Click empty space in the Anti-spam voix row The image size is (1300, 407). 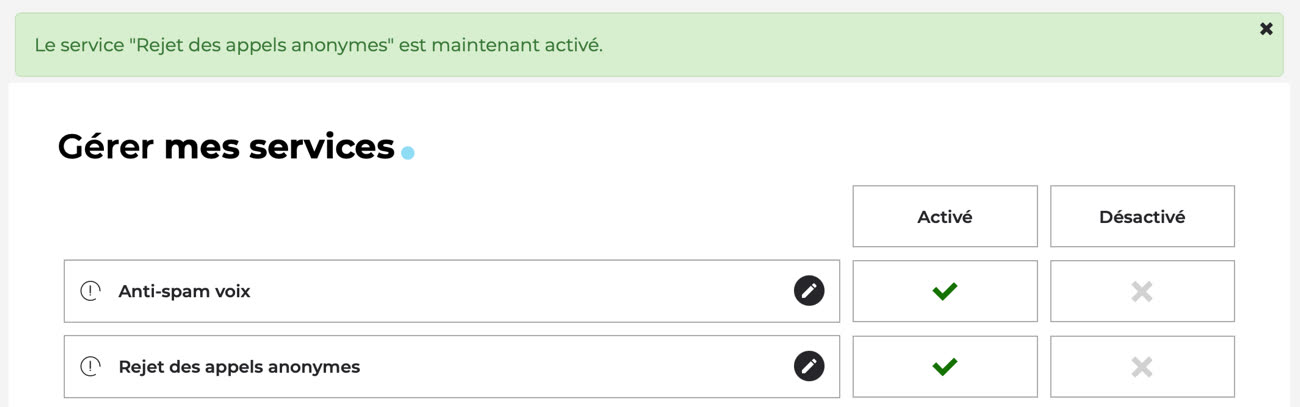pyautogui.click(x=520, y=292)
